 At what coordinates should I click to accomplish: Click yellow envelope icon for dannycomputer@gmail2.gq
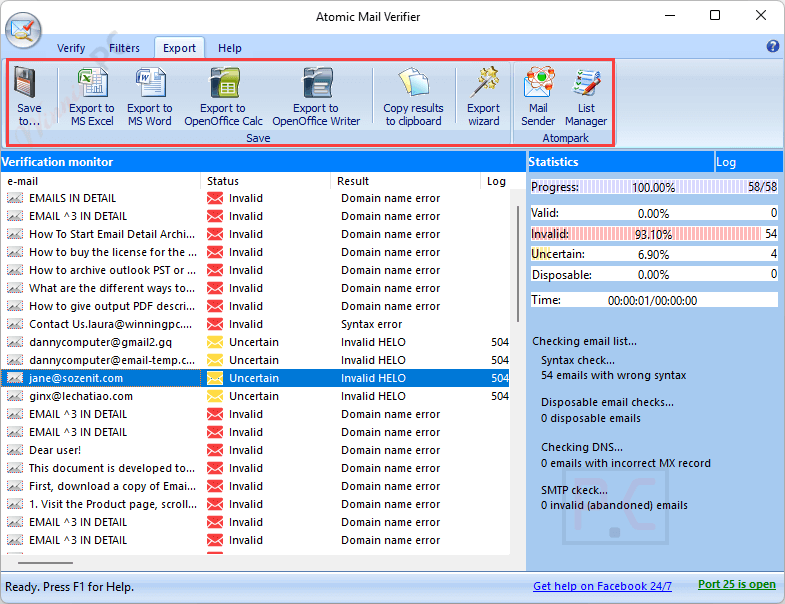click(x=215, y=342)
